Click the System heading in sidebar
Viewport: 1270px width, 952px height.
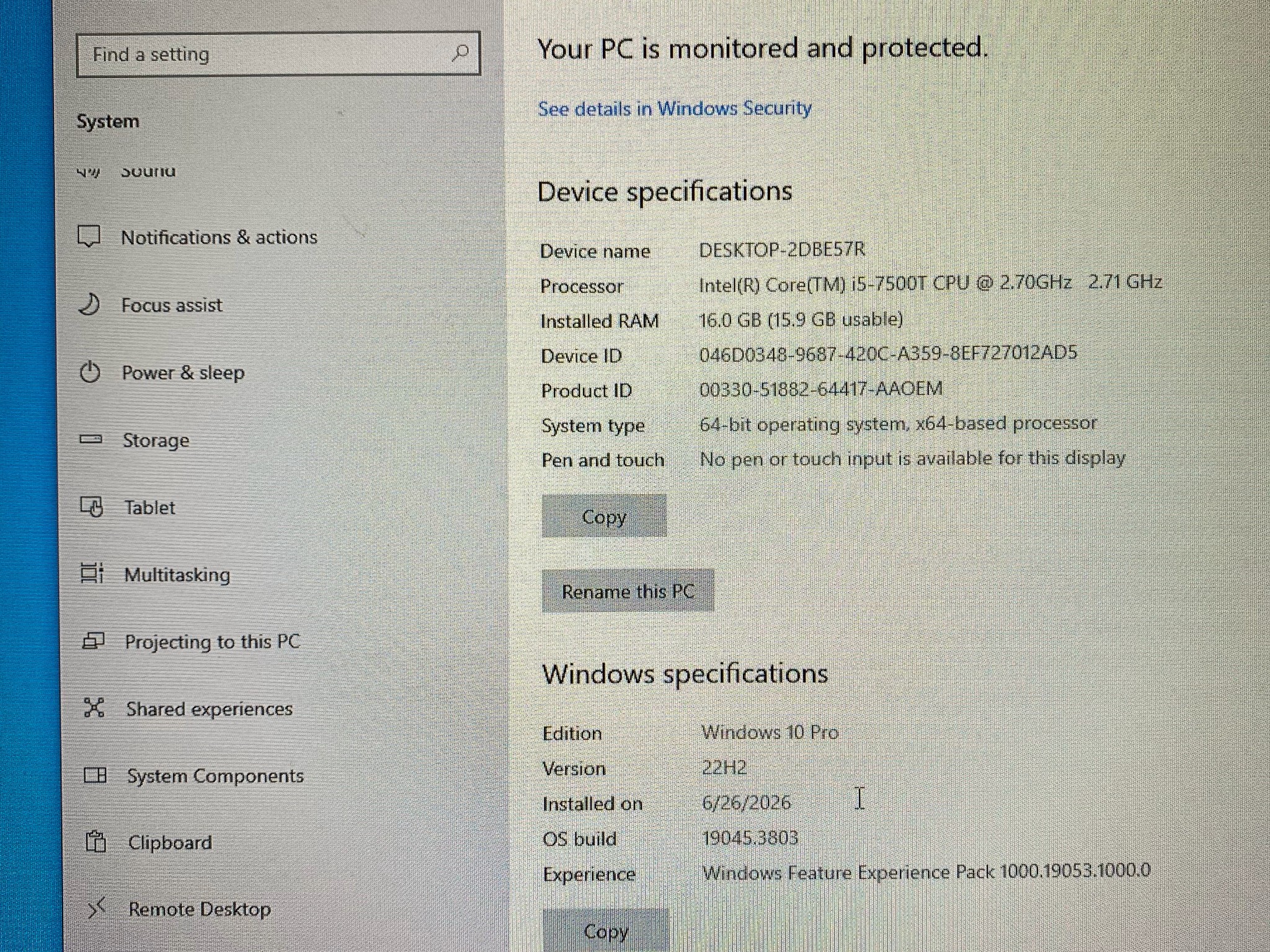[x=108, y=121]
